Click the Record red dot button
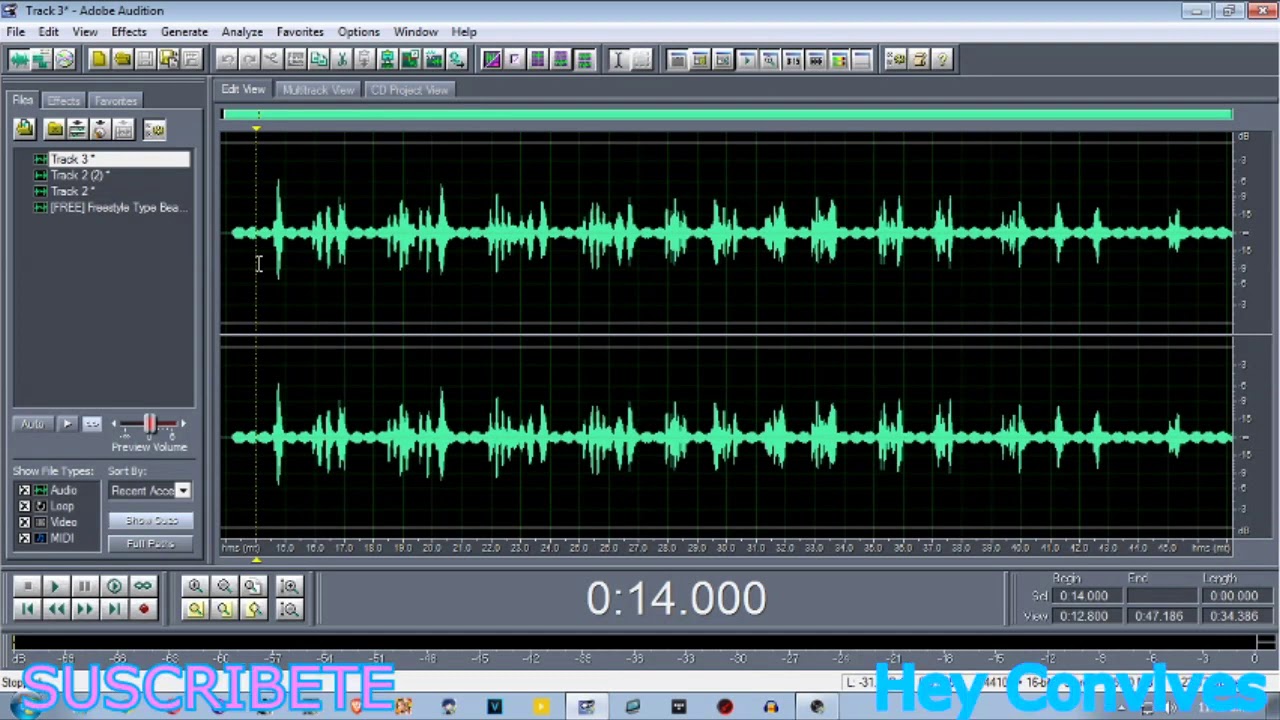Screen dimensions: 1280x720 [x=143, y=609]
